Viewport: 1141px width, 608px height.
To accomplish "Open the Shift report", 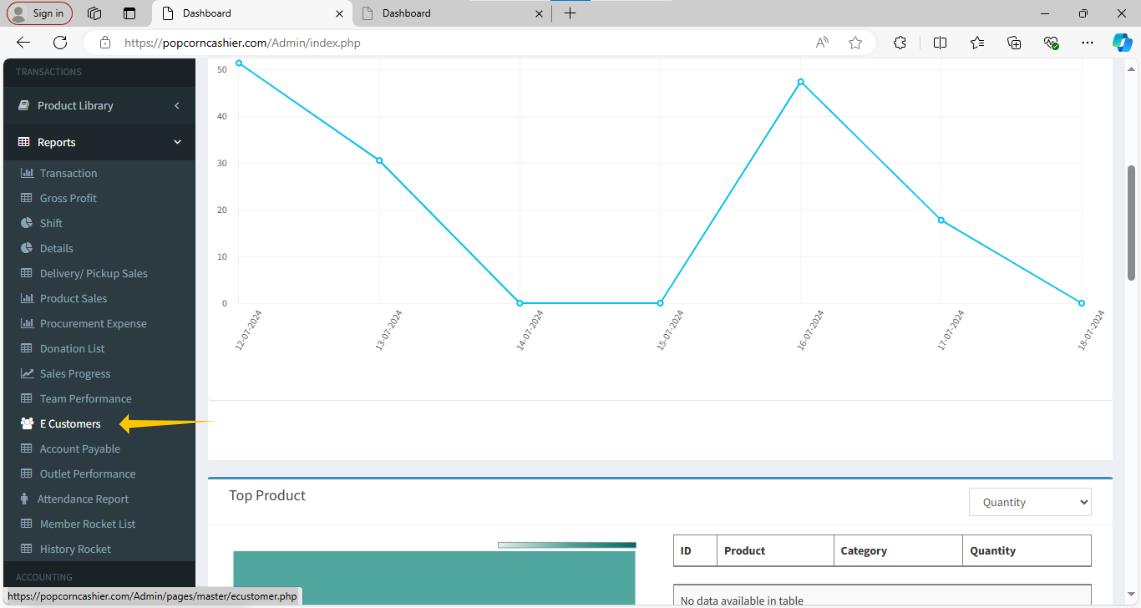I will (x=51, y=223).
